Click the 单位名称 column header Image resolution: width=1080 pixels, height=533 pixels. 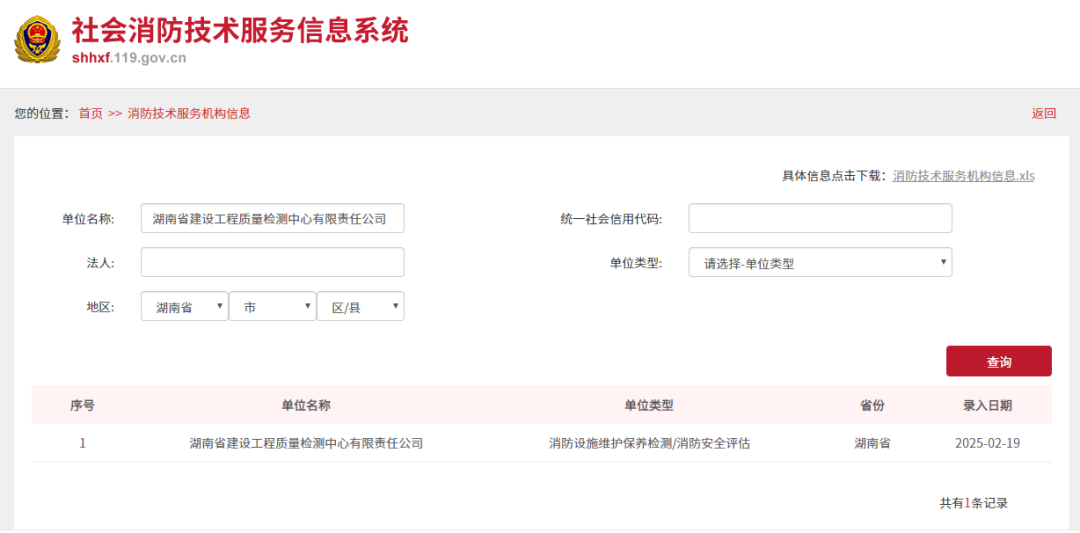(306, 406)
